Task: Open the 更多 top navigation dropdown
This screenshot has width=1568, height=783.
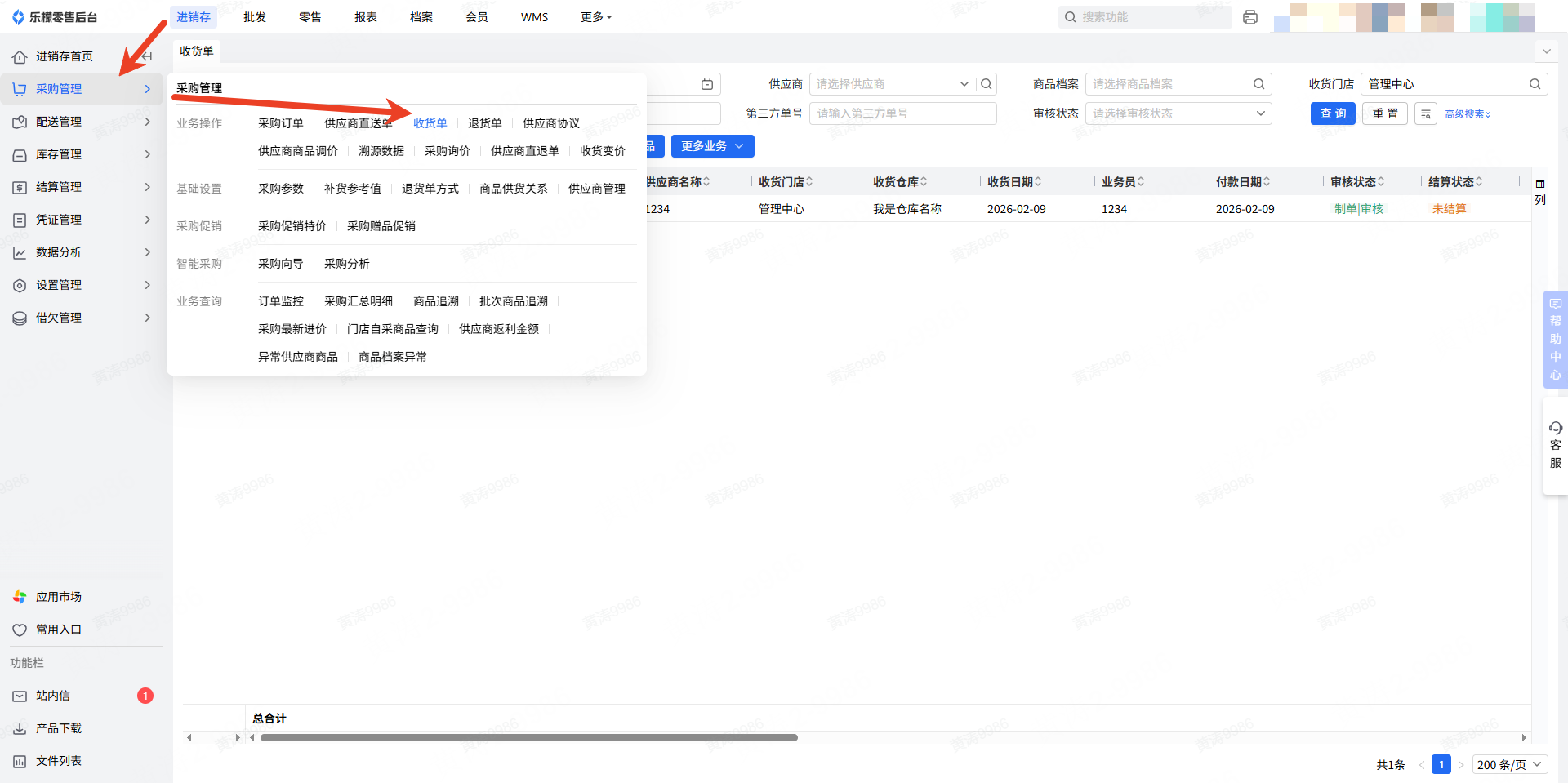Action: 596,17
